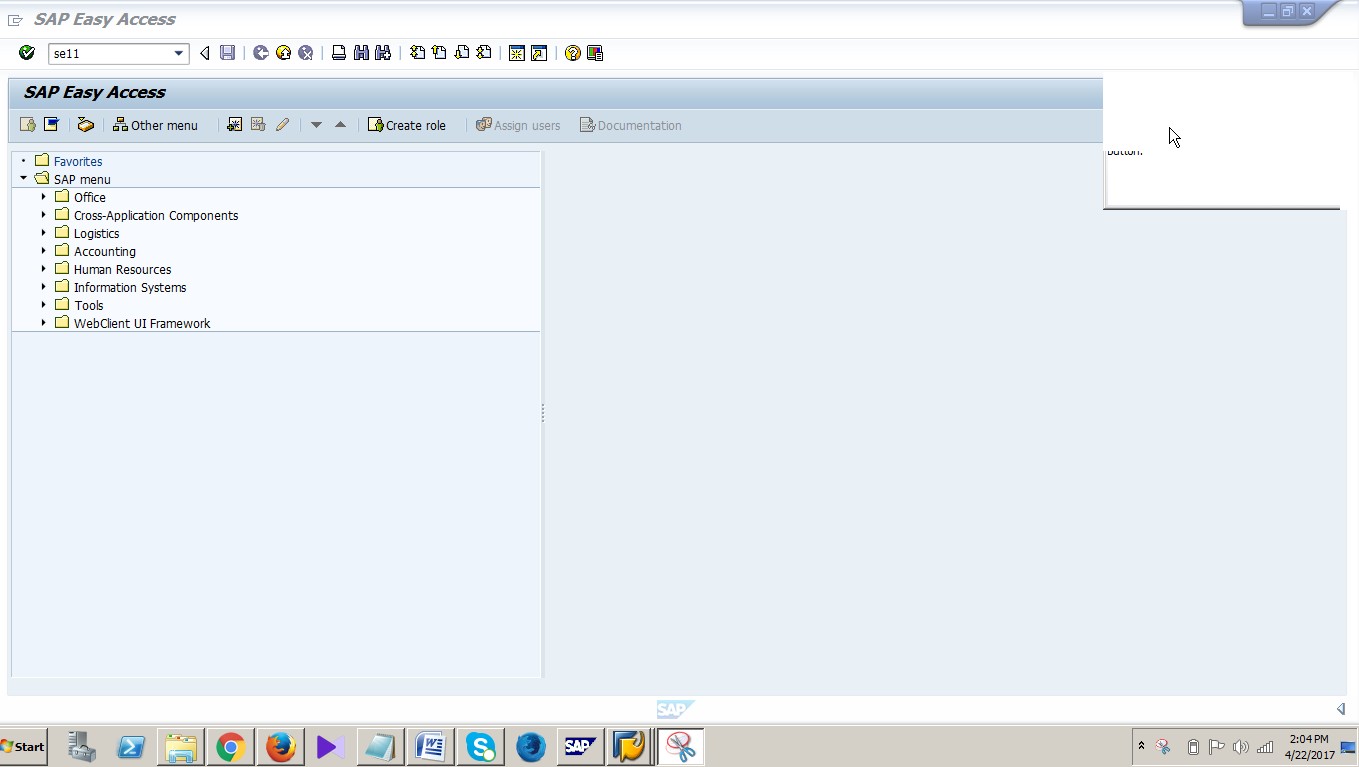This screenshot has width=1359, height=767.
Task: Collapse the SAP menu tree node
Action: click(x=23, y=179)
